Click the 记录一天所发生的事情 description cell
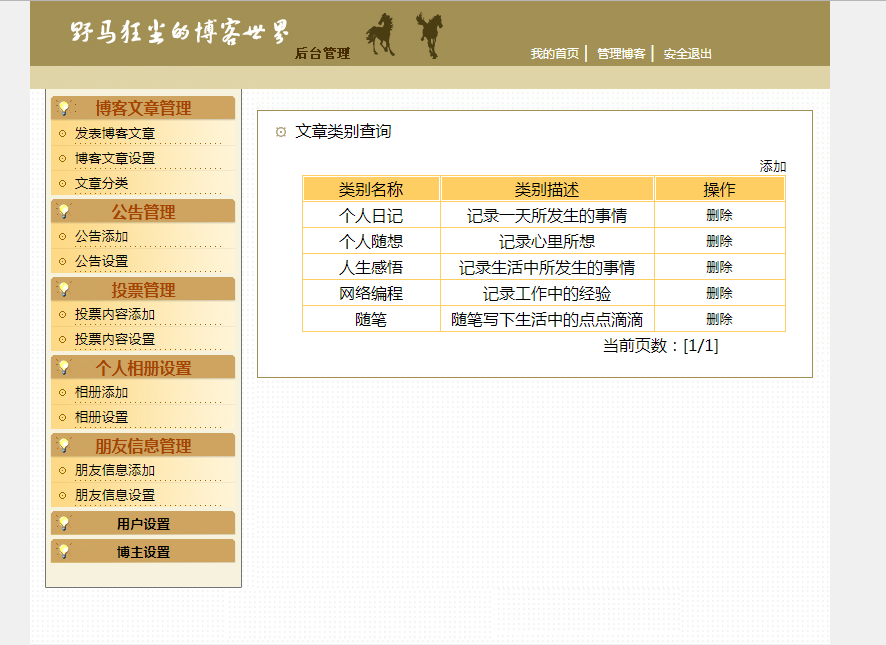This screenshot has width=886, height=645. click(547, 215)
